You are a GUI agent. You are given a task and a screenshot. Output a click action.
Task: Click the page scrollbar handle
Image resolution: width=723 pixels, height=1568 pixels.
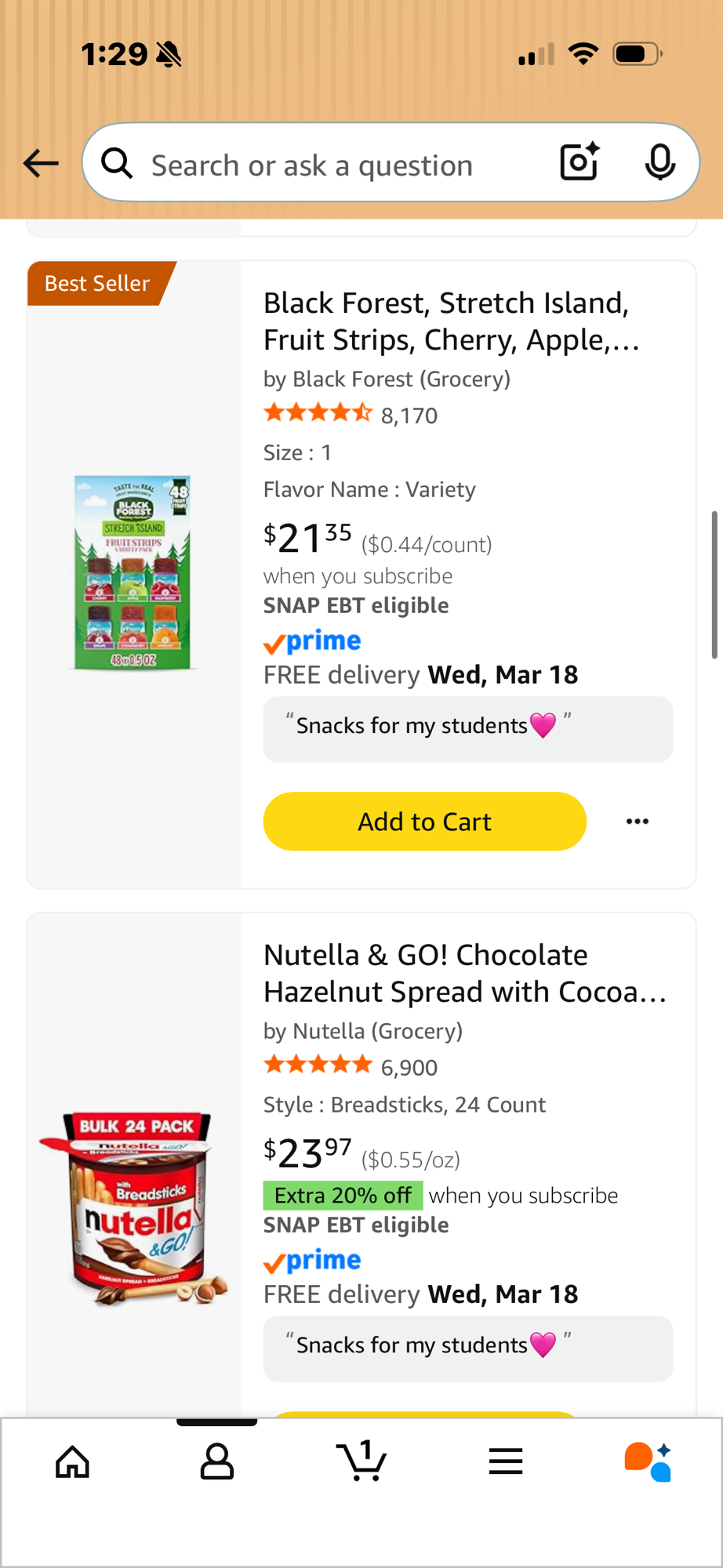[x=714, y=584]
